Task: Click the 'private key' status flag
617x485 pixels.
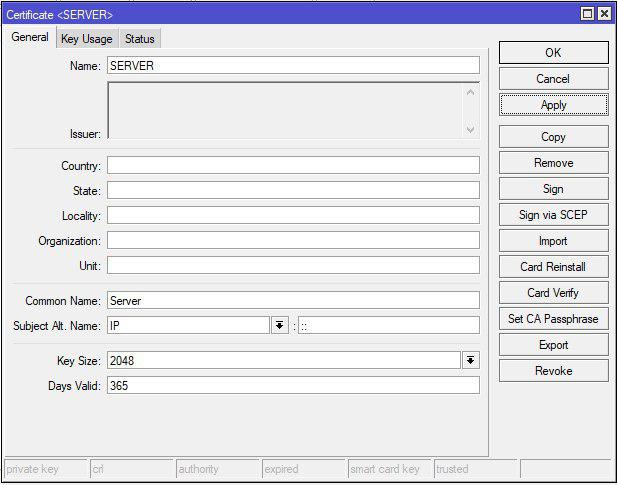Action: 45,469
